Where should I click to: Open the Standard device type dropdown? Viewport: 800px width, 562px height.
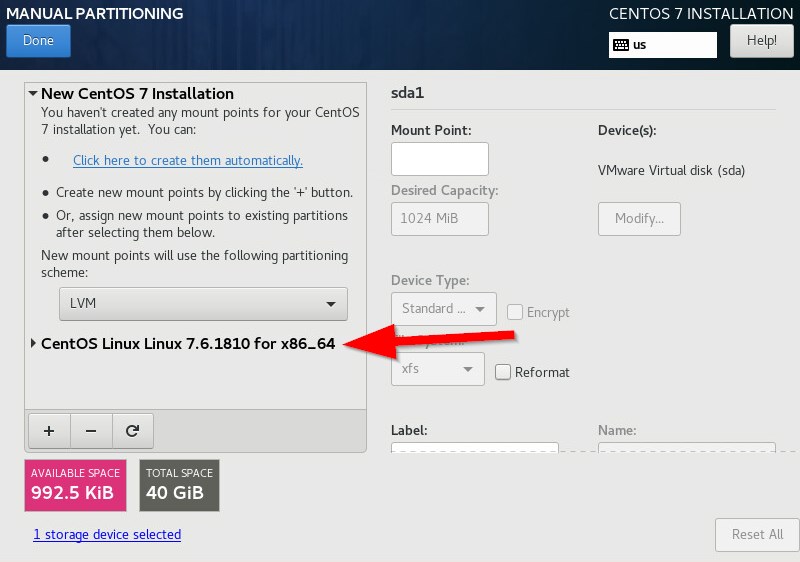click(444, 309)
